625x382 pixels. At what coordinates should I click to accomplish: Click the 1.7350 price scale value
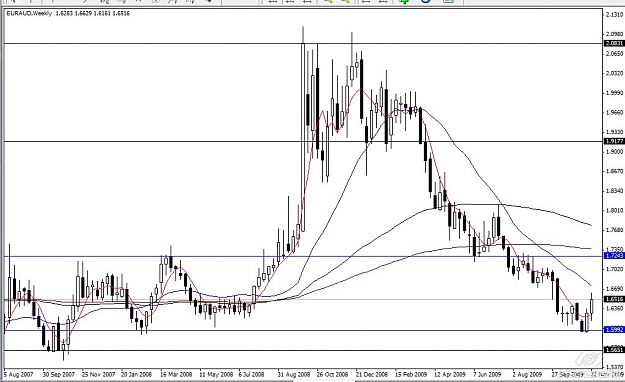[x=614, y=249]
